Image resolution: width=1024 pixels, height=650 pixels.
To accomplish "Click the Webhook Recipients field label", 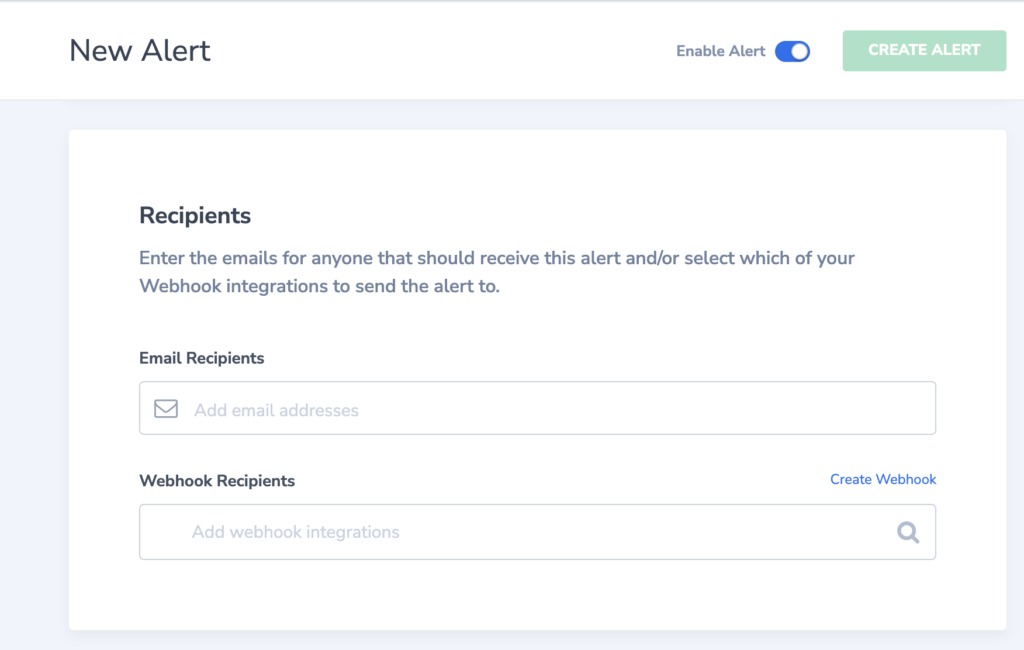I will (217, 481).
